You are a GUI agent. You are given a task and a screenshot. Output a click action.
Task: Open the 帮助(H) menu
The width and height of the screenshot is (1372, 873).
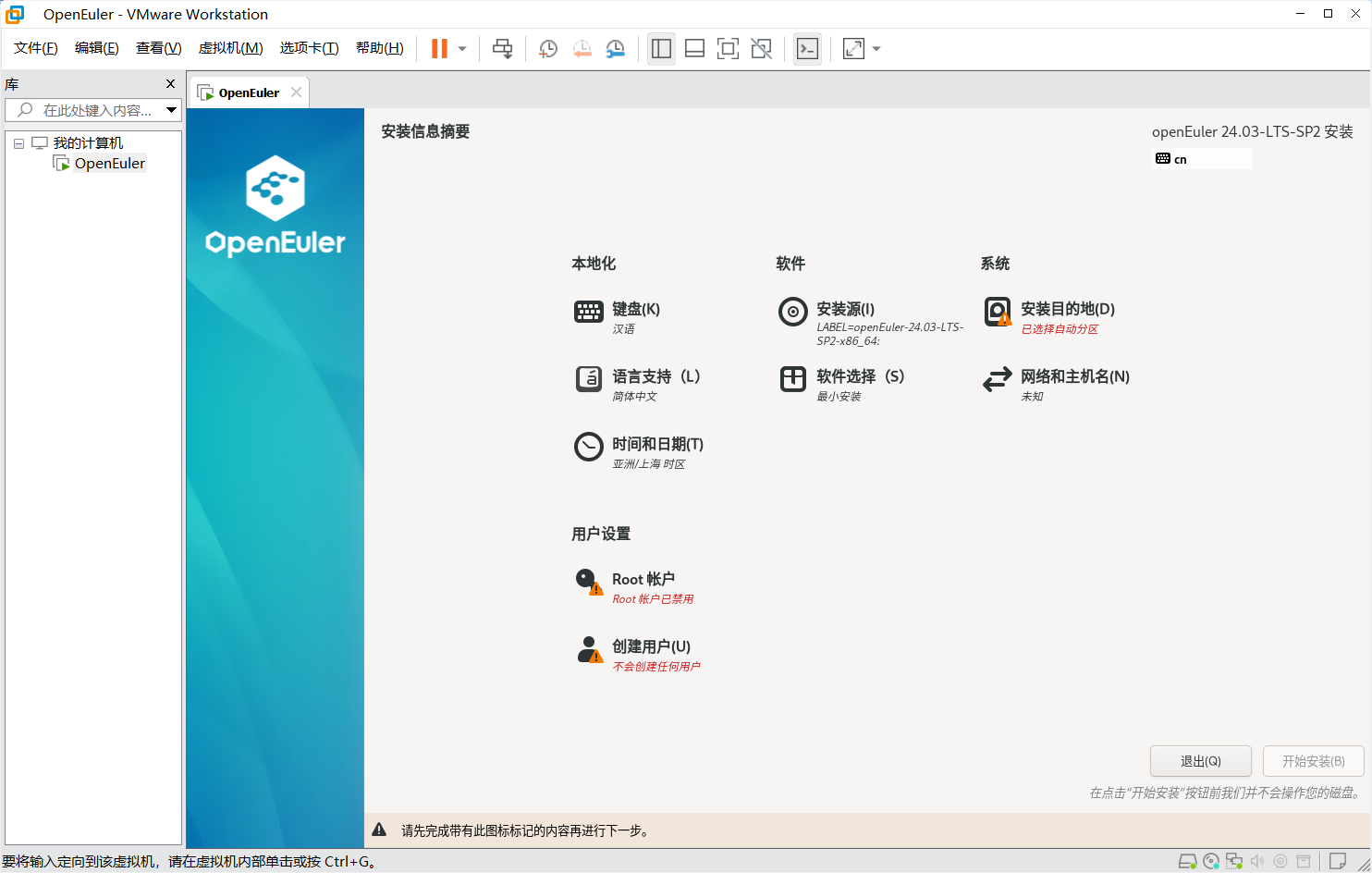coord(380,48)
